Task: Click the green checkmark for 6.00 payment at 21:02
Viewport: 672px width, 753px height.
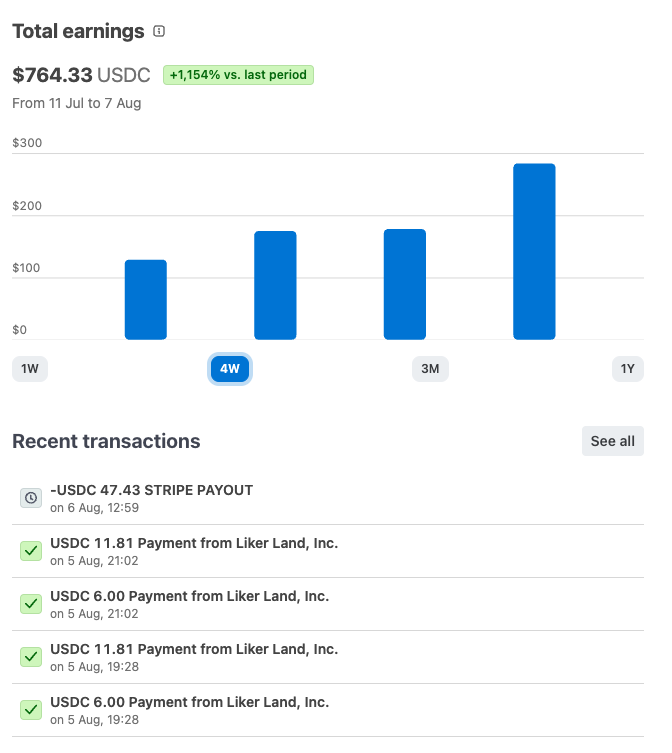Action: click(x=31, y=604)
